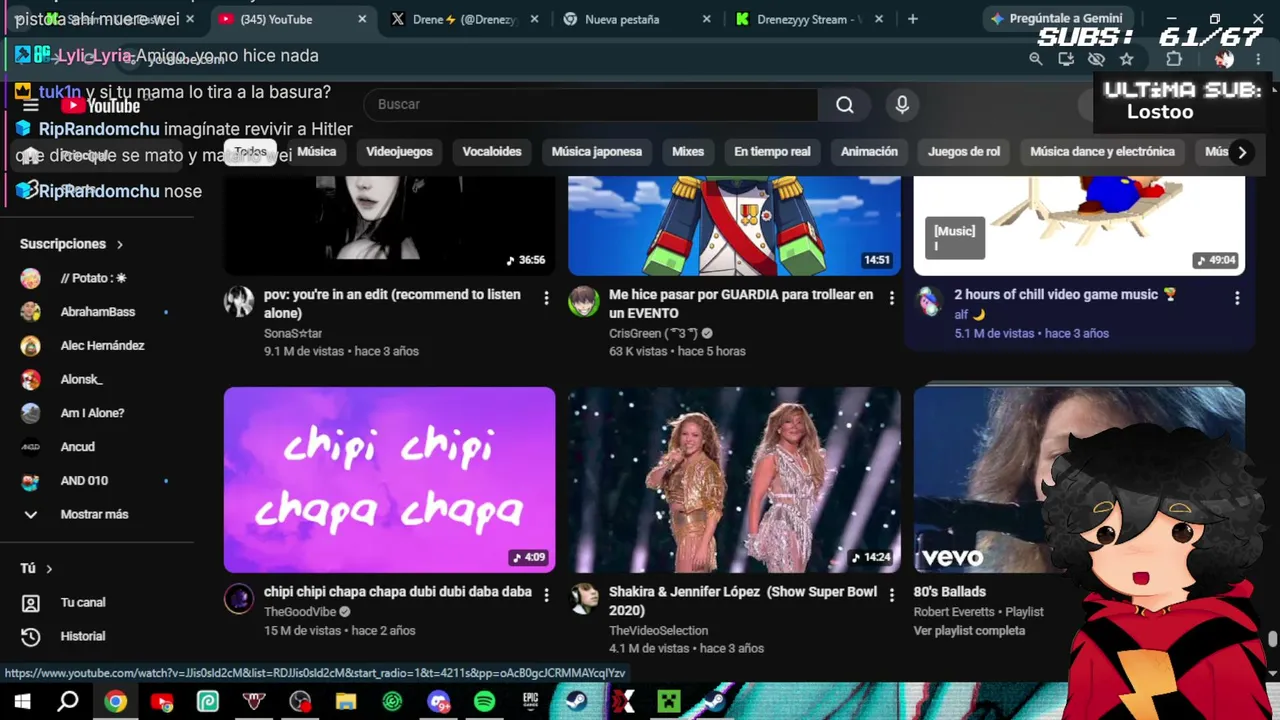Image resolution: width=1280 pixels, height=720 pixels.
Task: Open Ver playlist completa link
Action: coord(969,630)
